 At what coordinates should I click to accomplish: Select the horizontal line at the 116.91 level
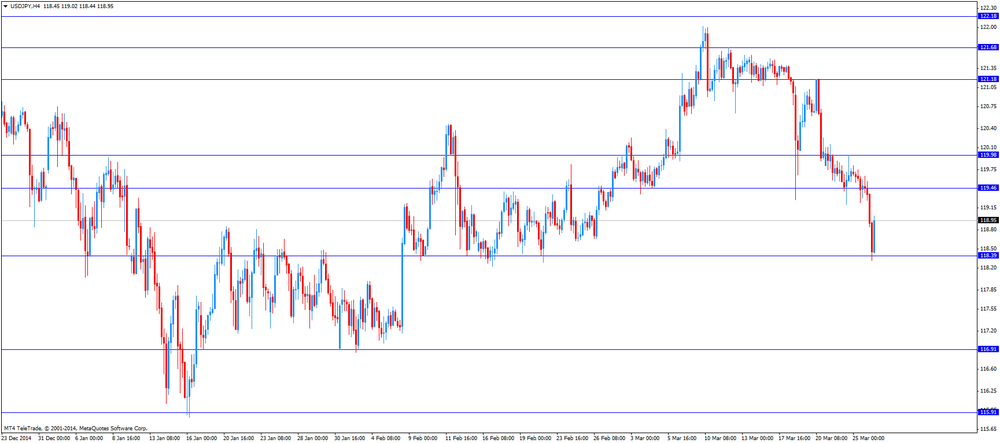(x=489, y=349)
